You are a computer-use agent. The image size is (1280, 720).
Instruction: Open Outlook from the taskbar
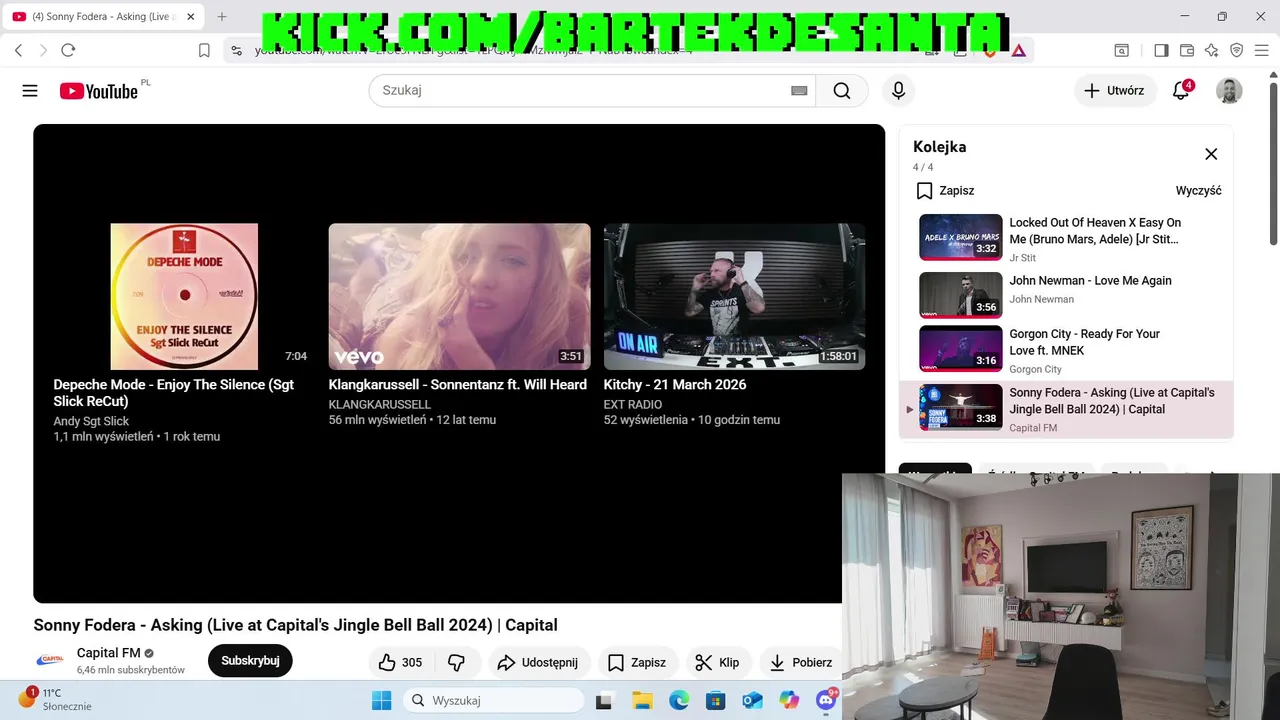pyautogui.click(x=752, y=700)
